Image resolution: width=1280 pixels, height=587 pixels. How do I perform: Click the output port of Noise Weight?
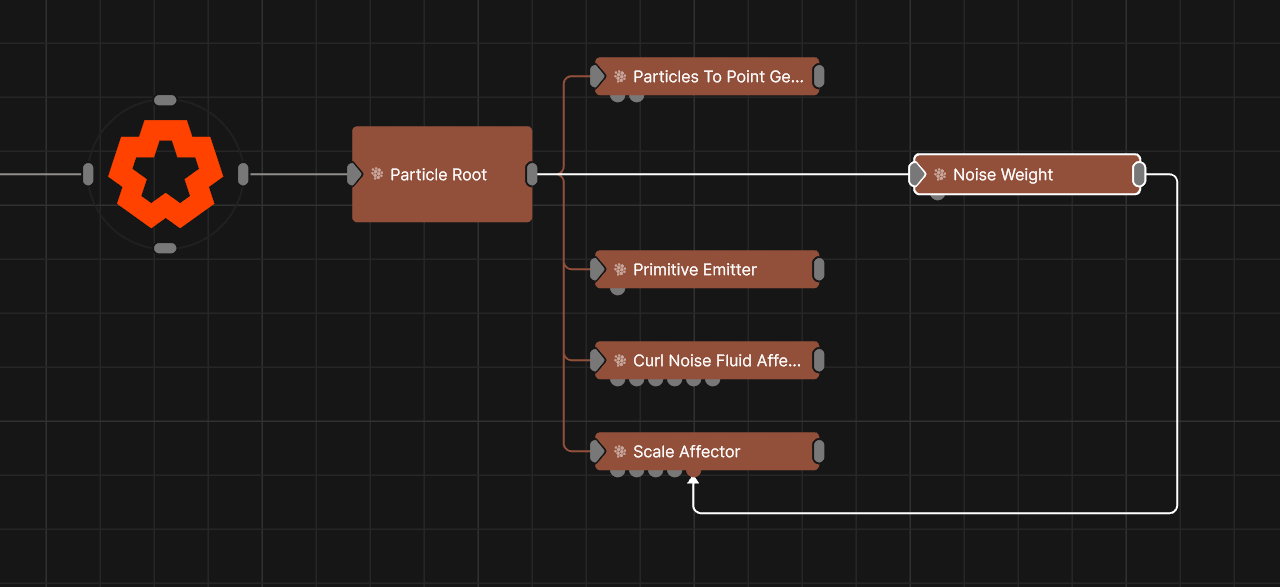click(x=1139, y=175)
